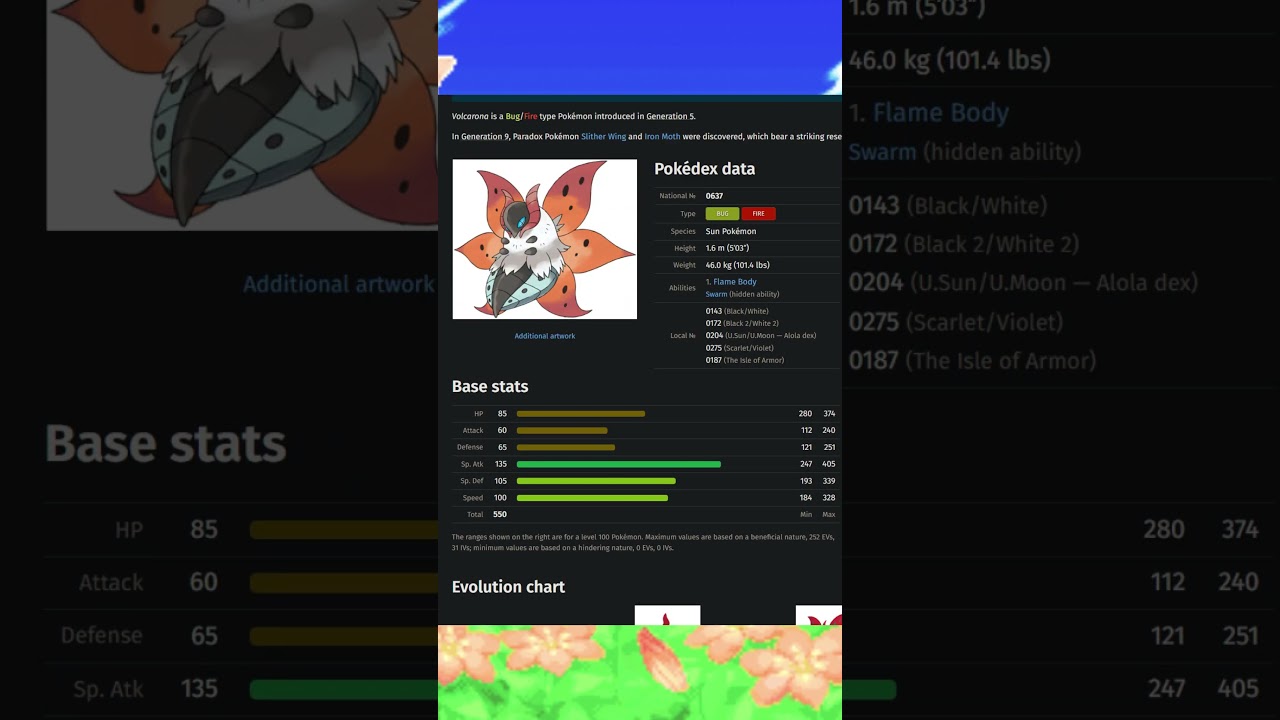Click the Local № row label

point(682,336)
